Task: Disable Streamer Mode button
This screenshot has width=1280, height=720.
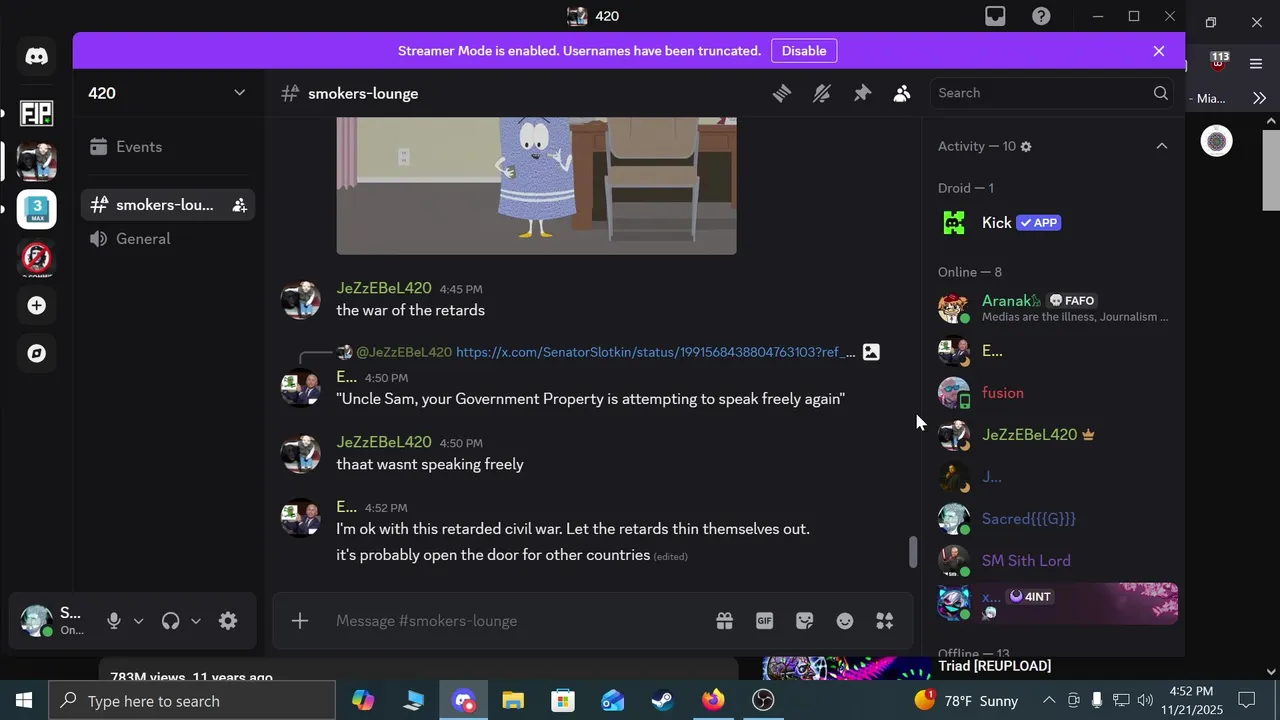Action: tap(804, 51)
